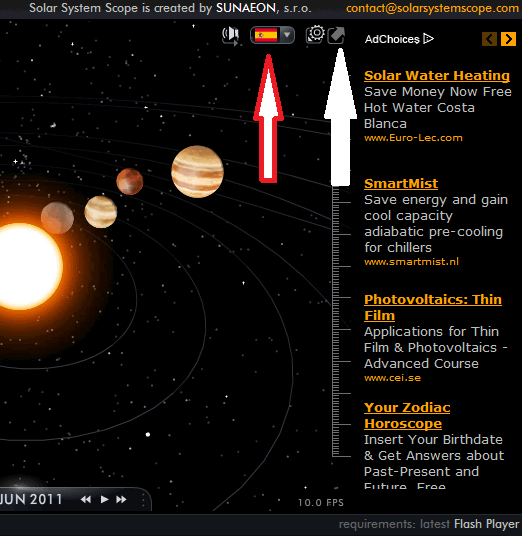This screenshot has width=522, height=536.
Task: Click the Spanish flag language selector
Action: (266, 35)
